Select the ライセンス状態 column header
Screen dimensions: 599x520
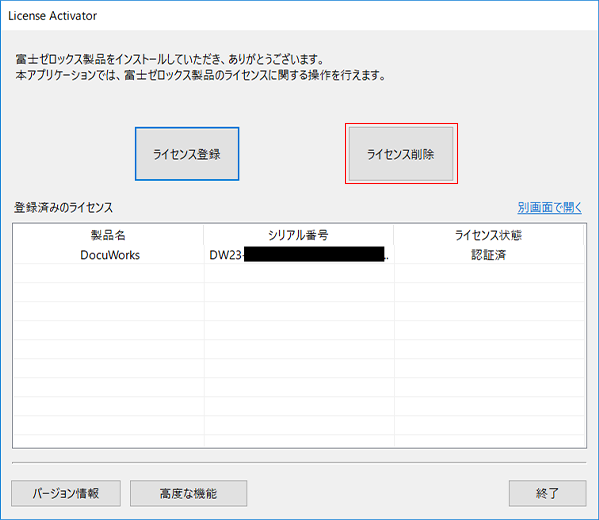(489, 235)
